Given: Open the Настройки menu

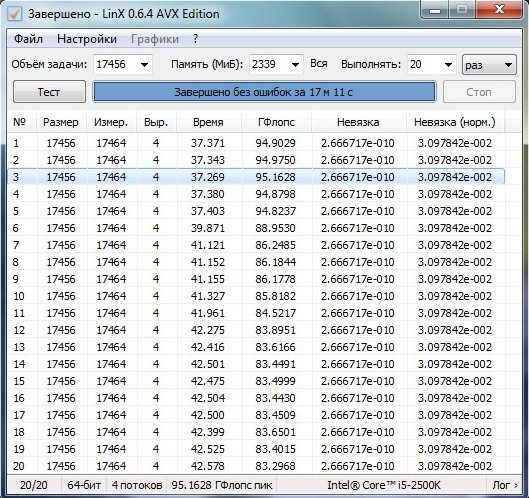Looking at the screenshot, I should (87, 39).
